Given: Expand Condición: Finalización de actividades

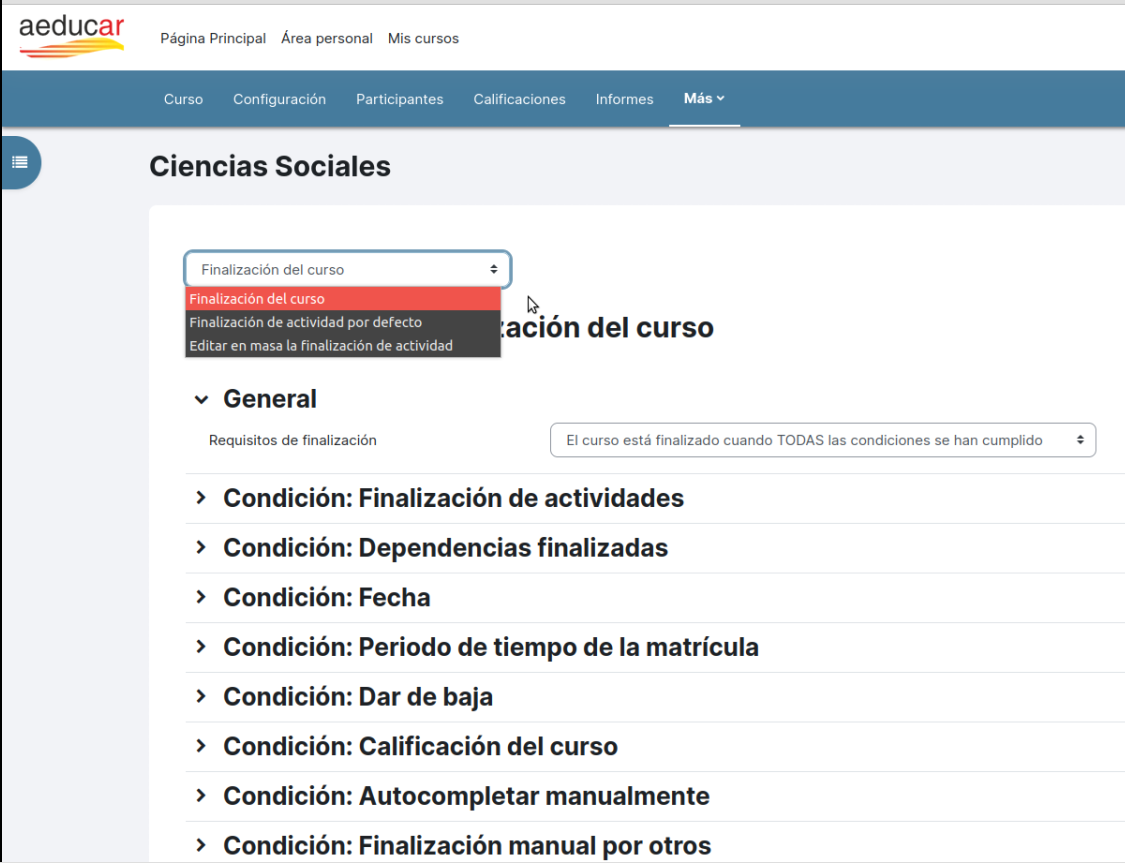Looking at the screenshot, I should [202, 498].
